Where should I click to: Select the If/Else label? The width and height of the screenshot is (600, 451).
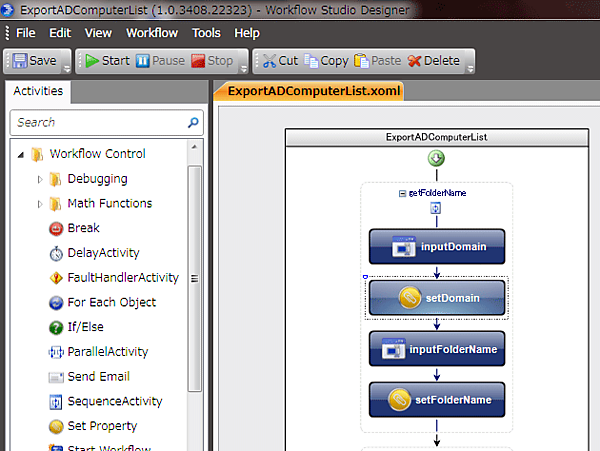85,327
